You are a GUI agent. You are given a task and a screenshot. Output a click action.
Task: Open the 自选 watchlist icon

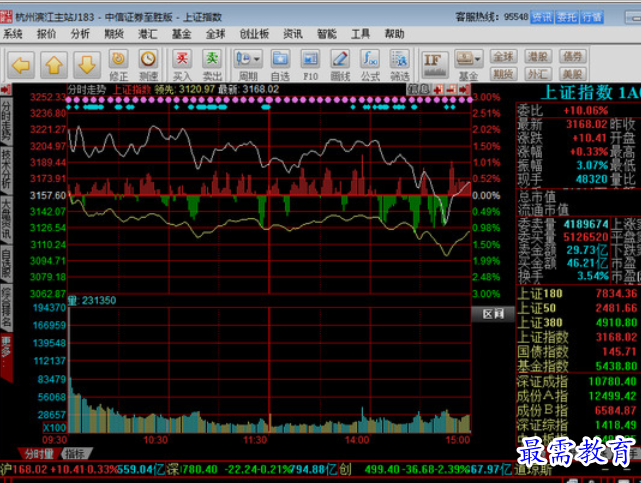(x=280, y=65)
